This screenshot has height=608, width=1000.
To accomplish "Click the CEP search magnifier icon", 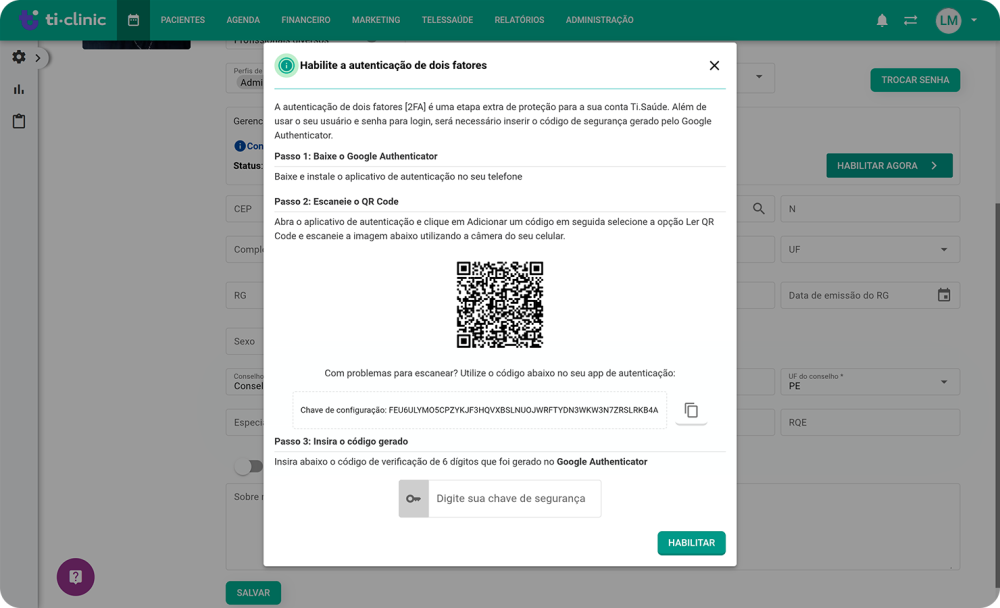I will click(758, 209).
